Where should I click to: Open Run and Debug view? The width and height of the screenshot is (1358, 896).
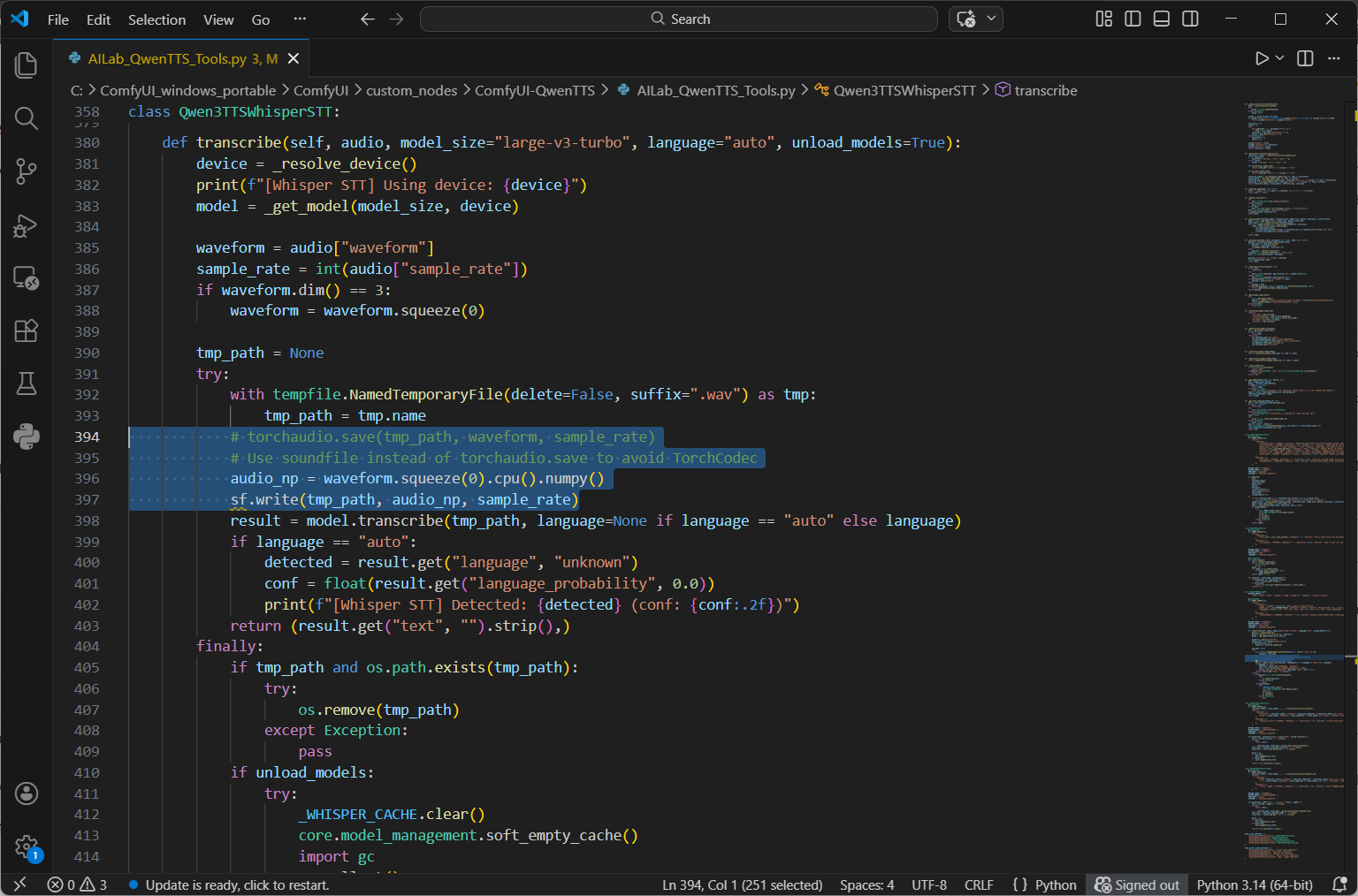coord(27,225)
